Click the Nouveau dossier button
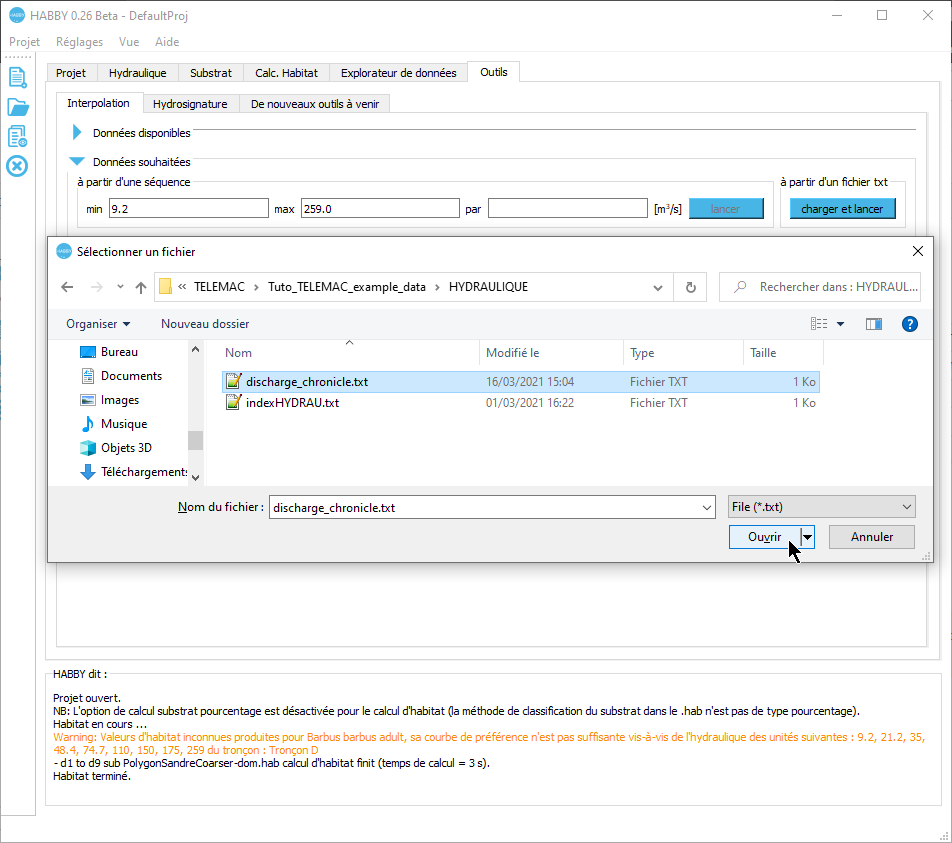The height and width of the screenshot is (843, 952). click(205, 324)
